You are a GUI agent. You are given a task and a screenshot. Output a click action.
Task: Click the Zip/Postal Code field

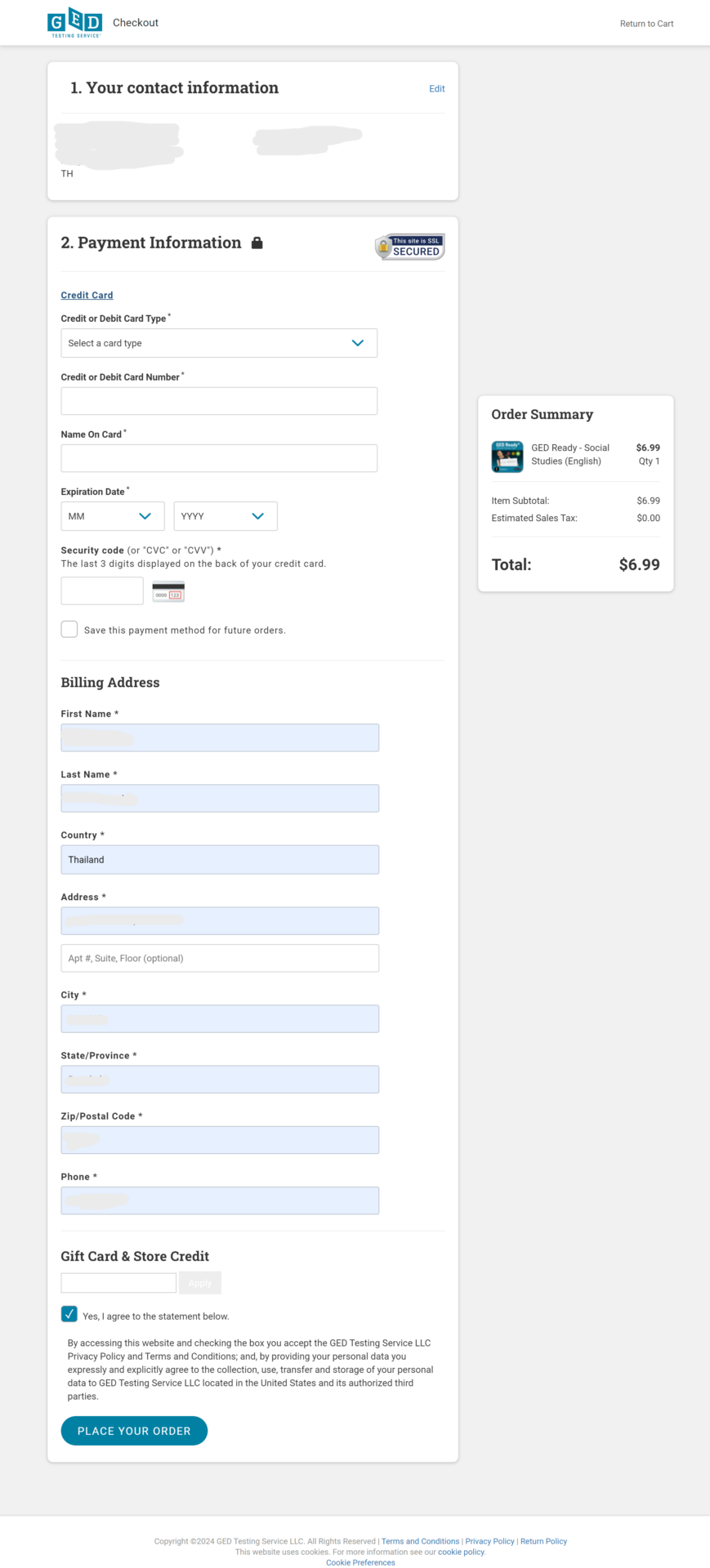point(220,1139)
